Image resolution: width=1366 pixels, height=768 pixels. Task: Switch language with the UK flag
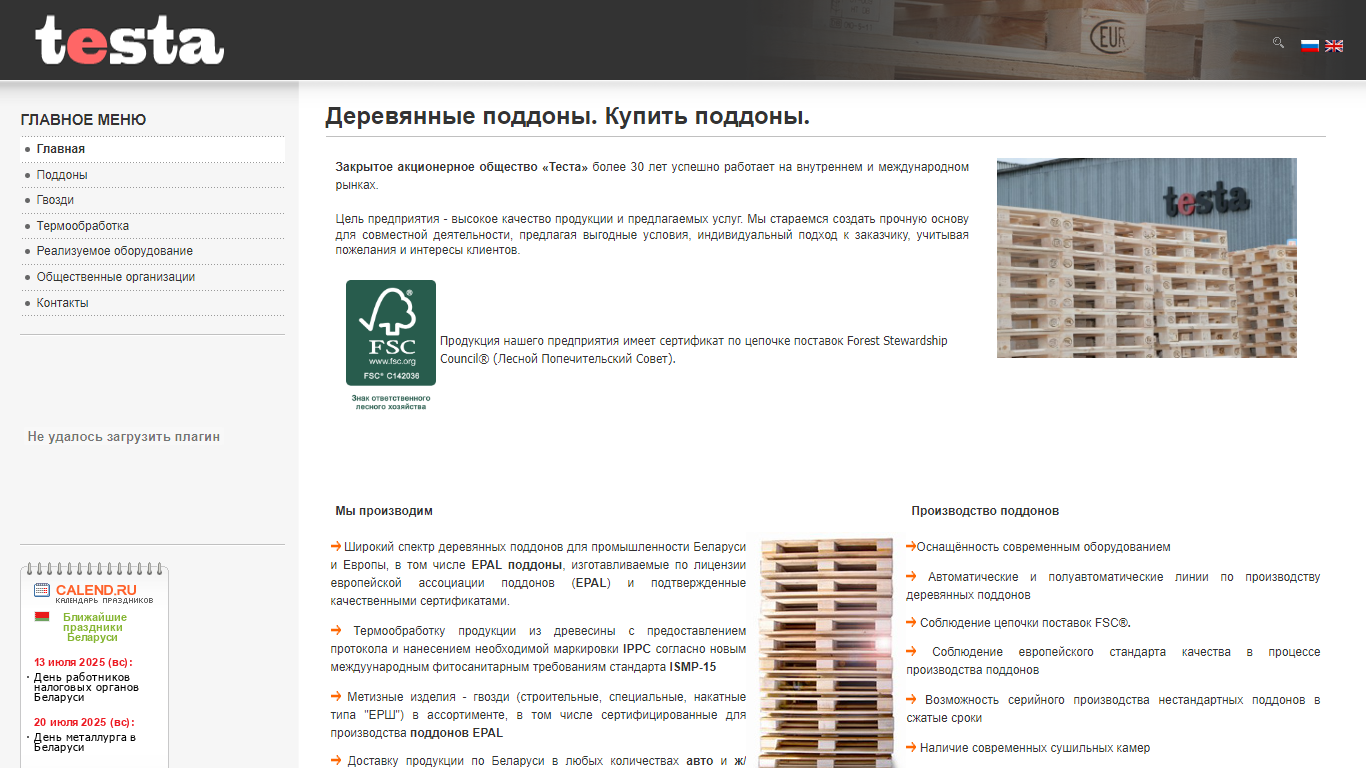click(1334, 45)
